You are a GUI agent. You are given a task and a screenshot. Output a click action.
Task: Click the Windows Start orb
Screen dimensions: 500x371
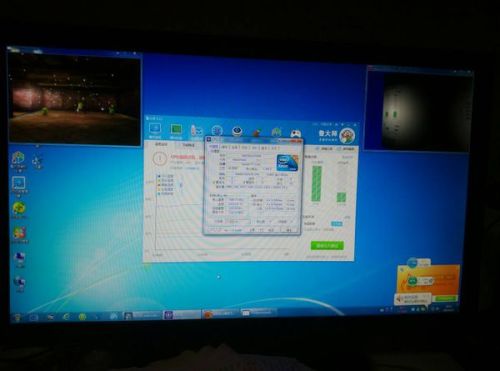coord(17,317)
